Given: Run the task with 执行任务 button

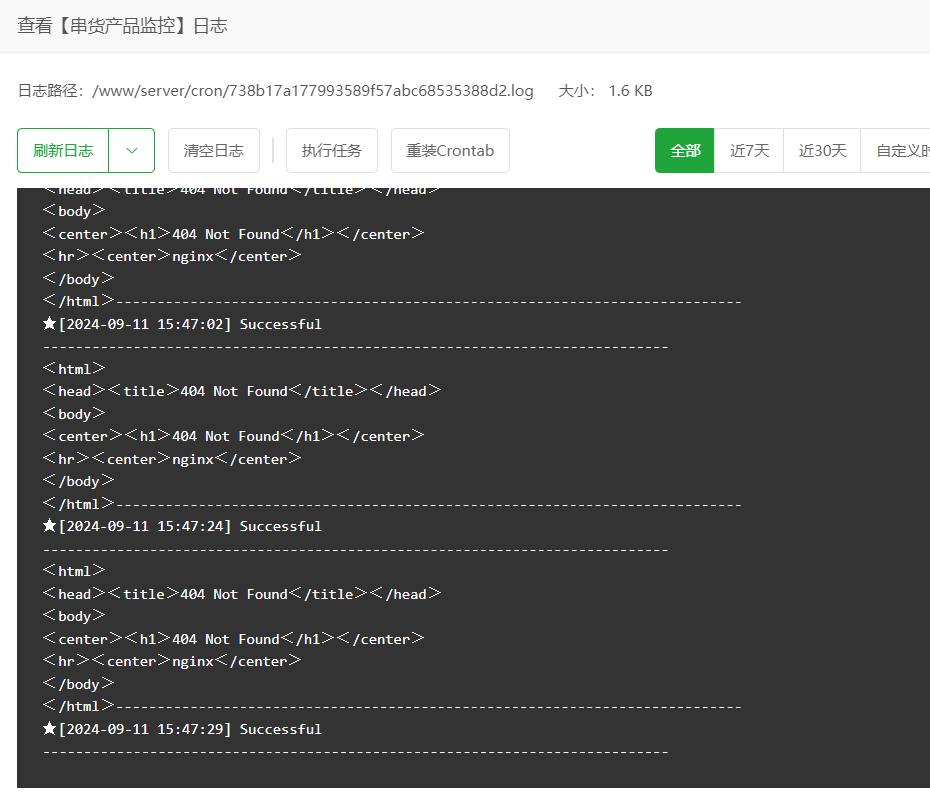Looking at the screenshot, I should (332, 151).
